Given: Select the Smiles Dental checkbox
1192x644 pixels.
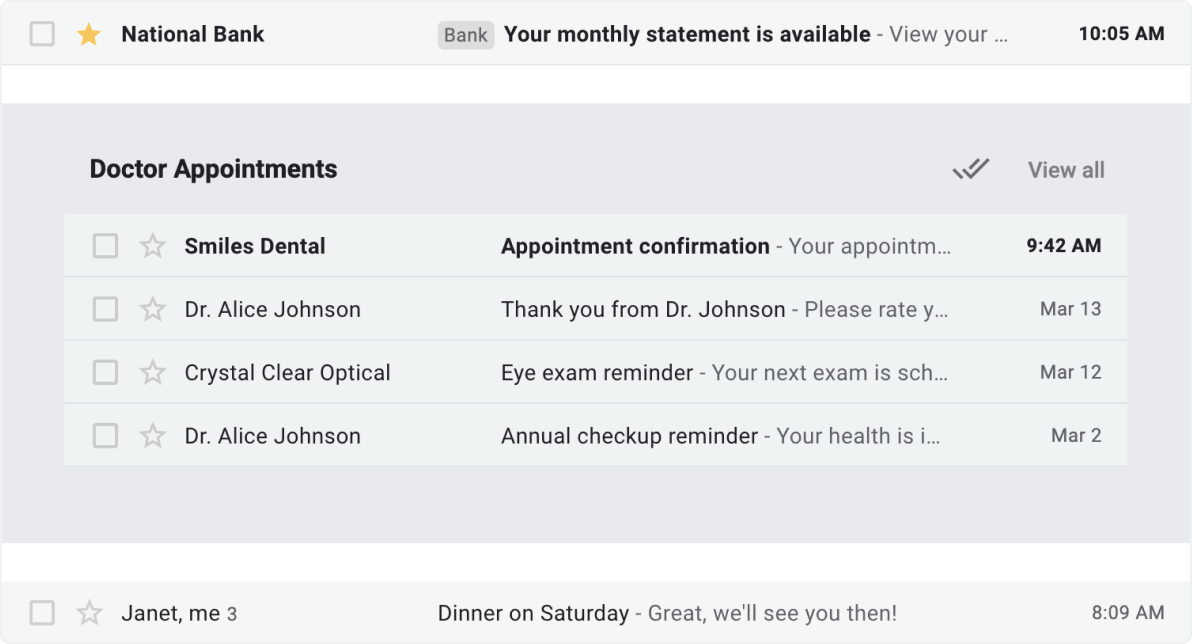Looking at the screenshot, I should pyautogui.click(x=104, y=245).
